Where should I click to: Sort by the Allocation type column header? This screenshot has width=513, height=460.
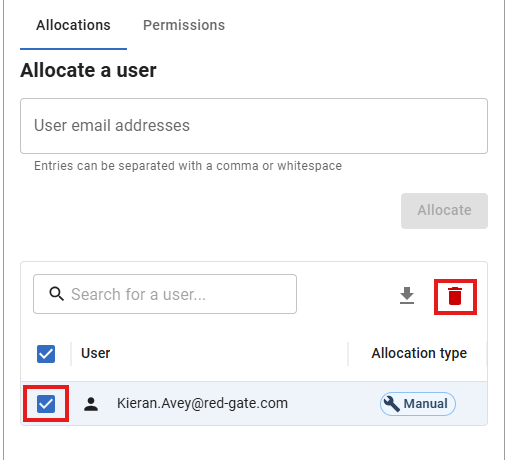click(x=419, y=353)
